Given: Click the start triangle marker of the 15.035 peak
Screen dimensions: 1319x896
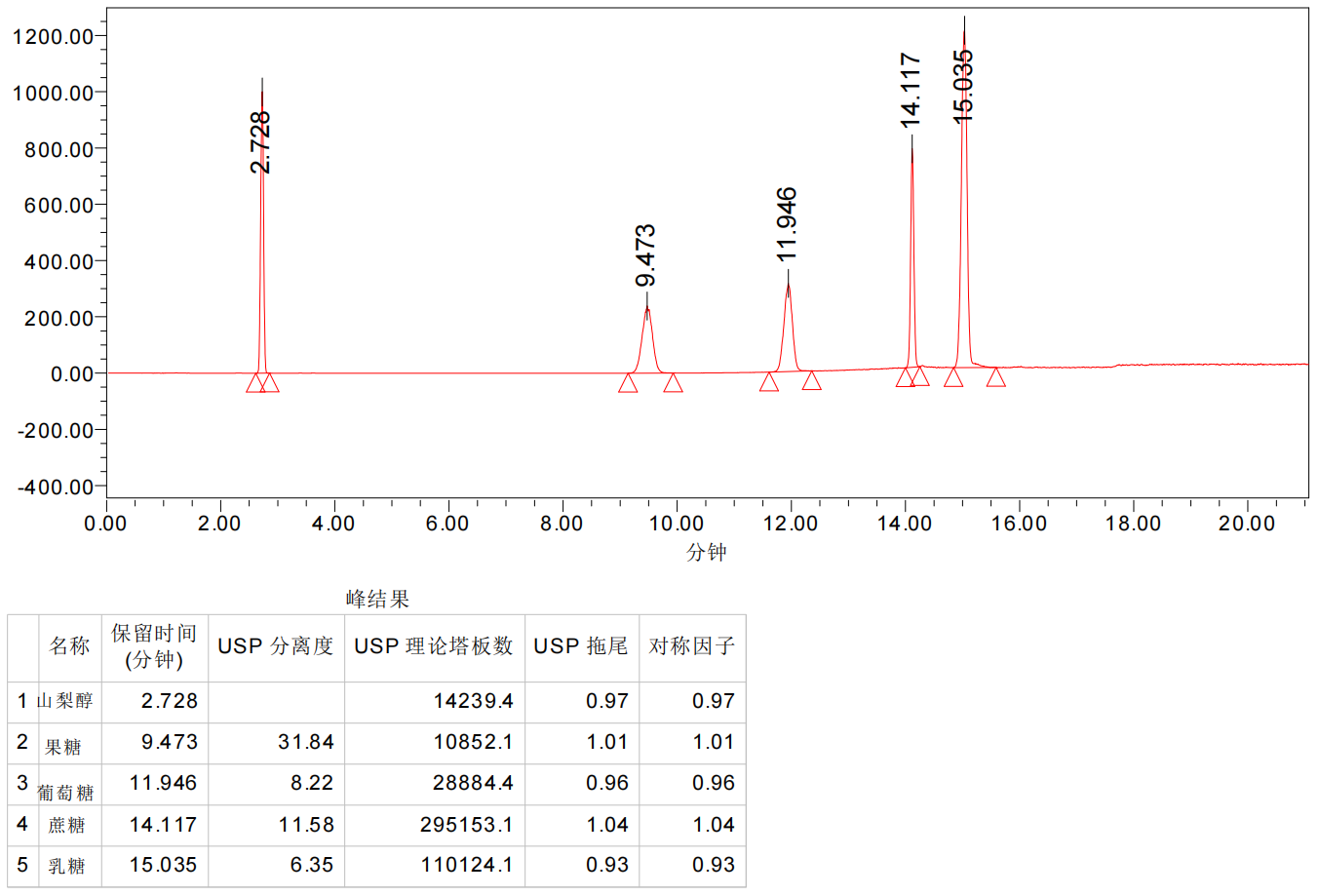Looking at the screenshot, I should pyautogui.click(x=953, y=378).
